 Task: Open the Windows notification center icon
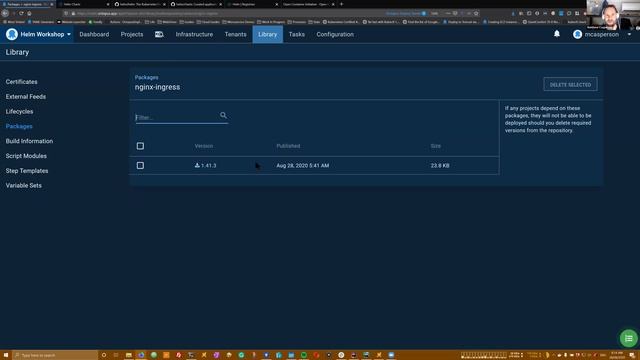632,355
